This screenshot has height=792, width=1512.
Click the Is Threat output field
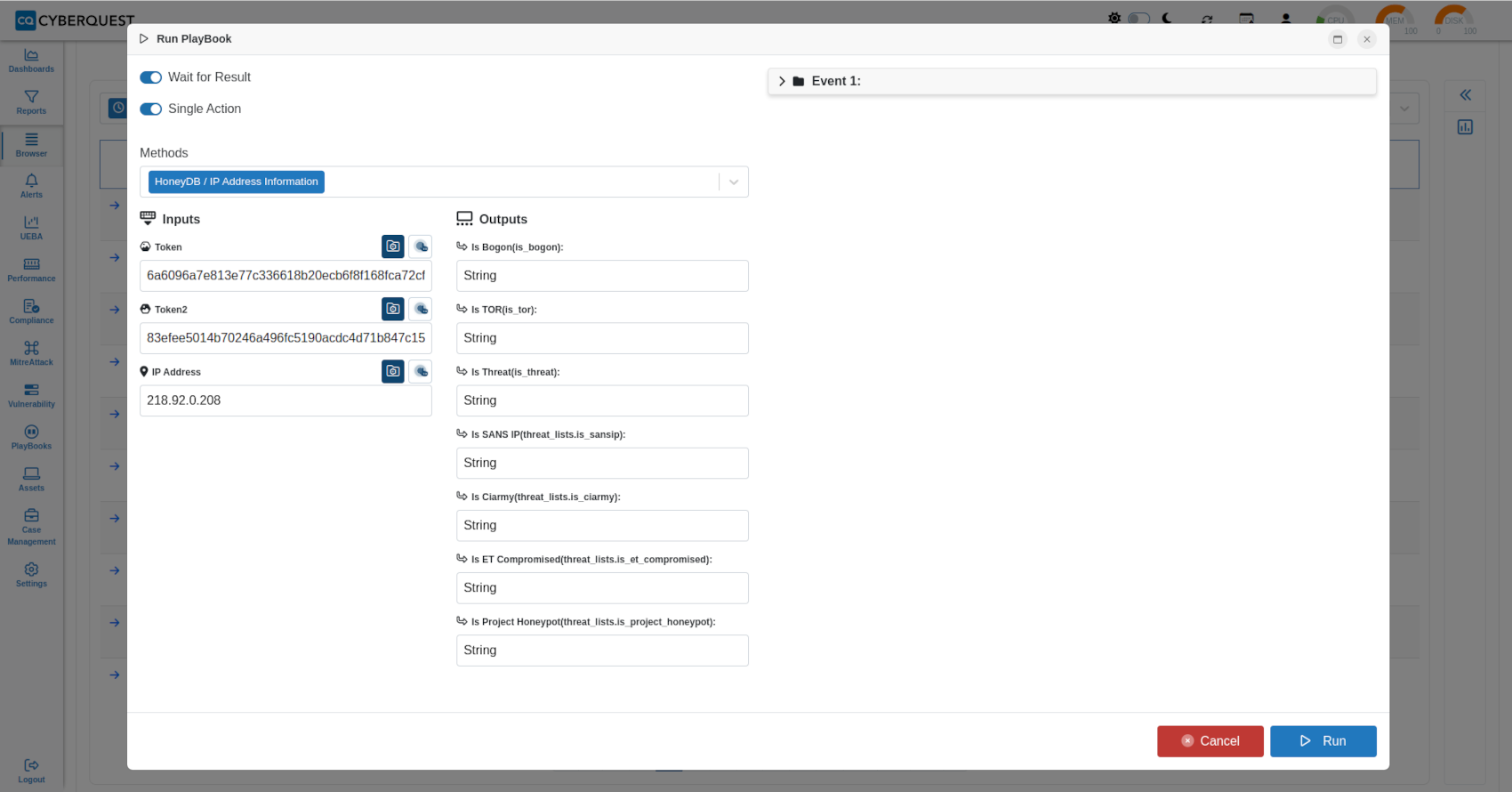coord(602,400)
